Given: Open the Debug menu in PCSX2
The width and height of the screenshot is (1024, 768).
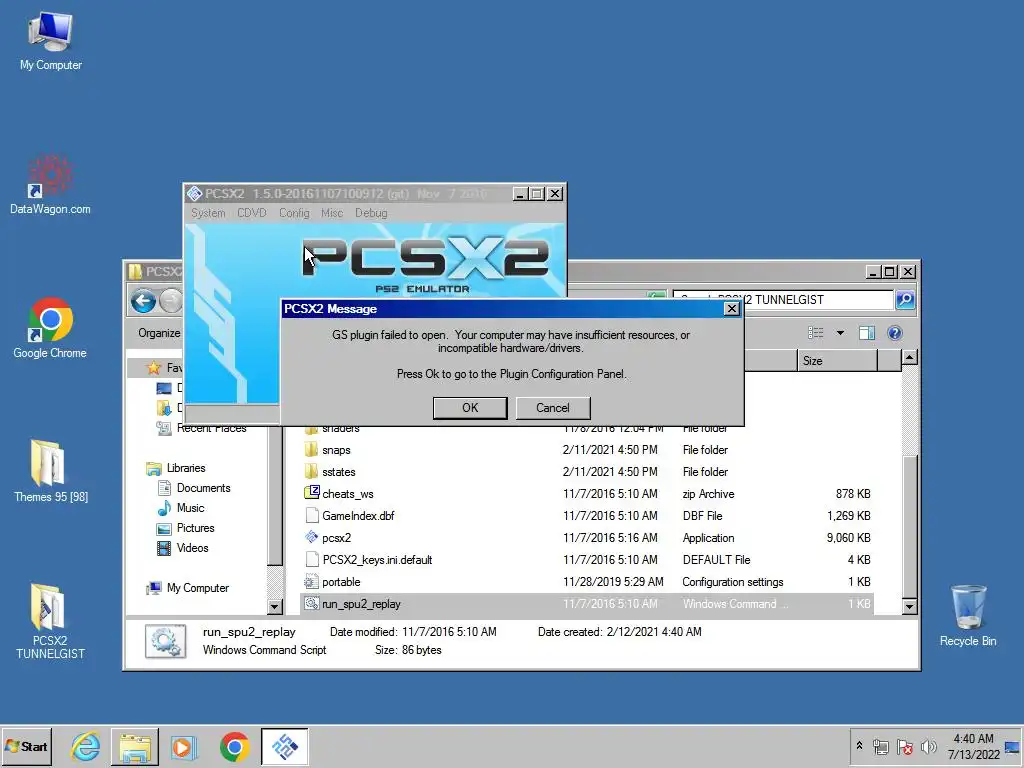Looking at the screenshot, I should [371, 213].
